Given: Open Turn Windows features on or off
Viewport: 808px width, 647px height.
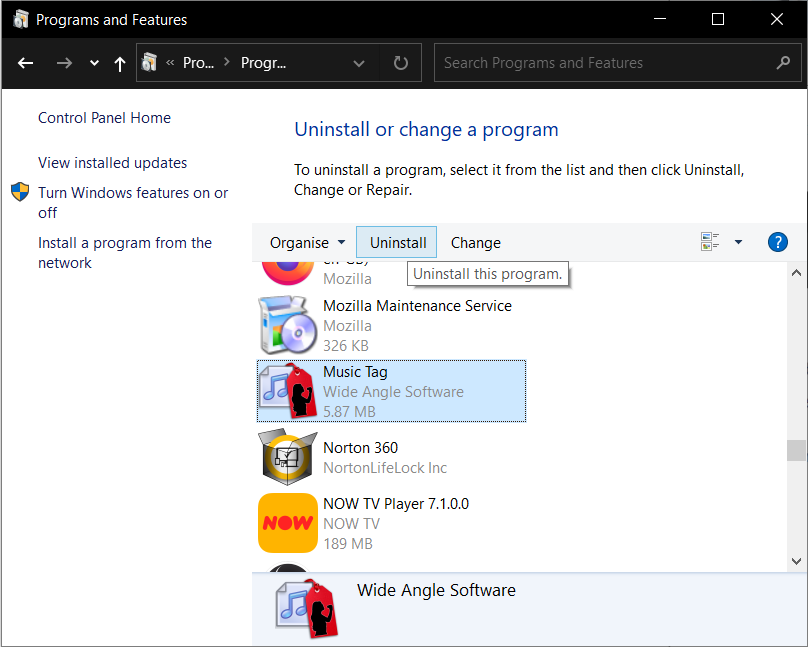Looking at the screenshot, I should 133,202.
